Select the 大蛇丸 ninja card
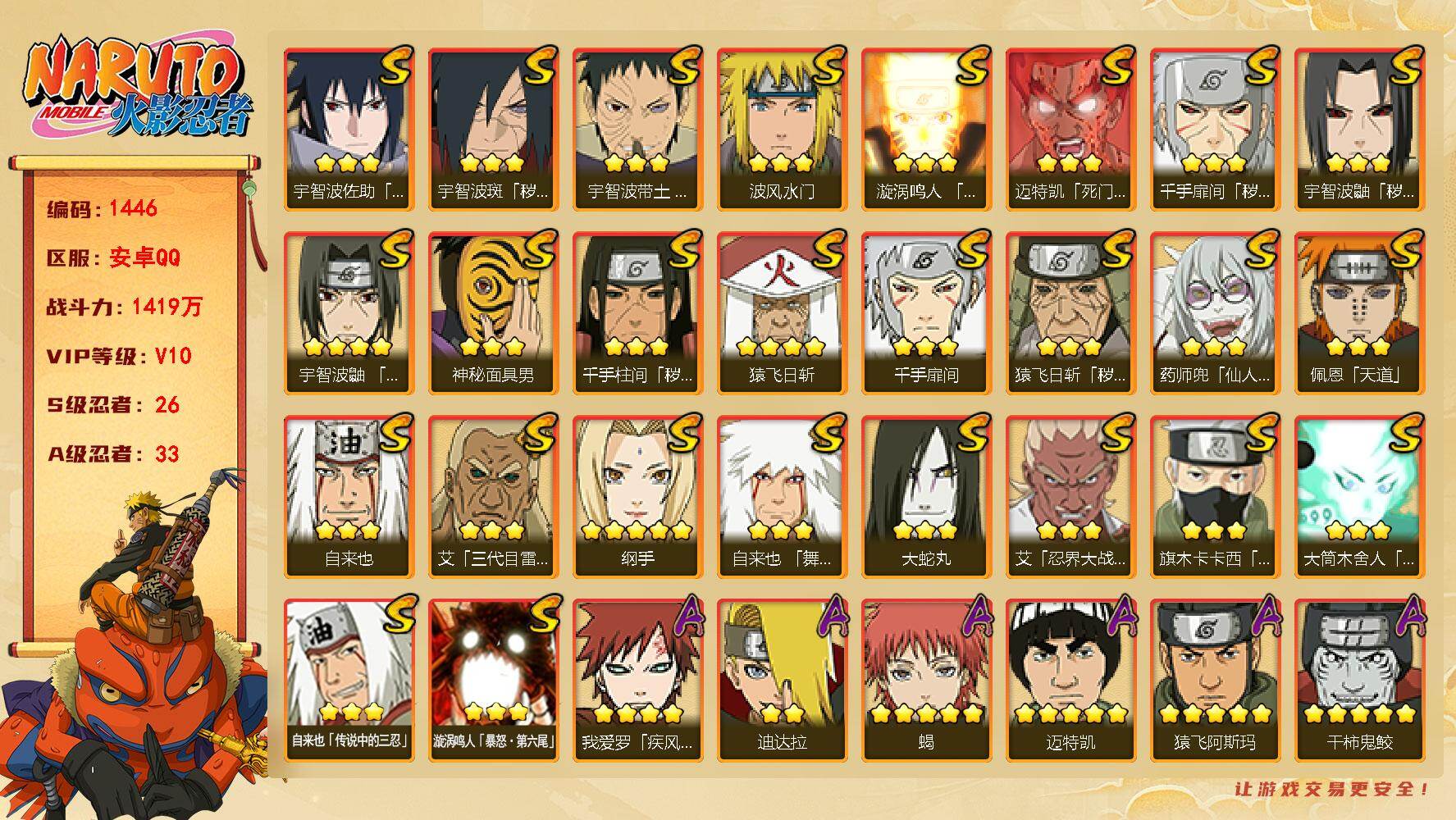 pos(926,497)
